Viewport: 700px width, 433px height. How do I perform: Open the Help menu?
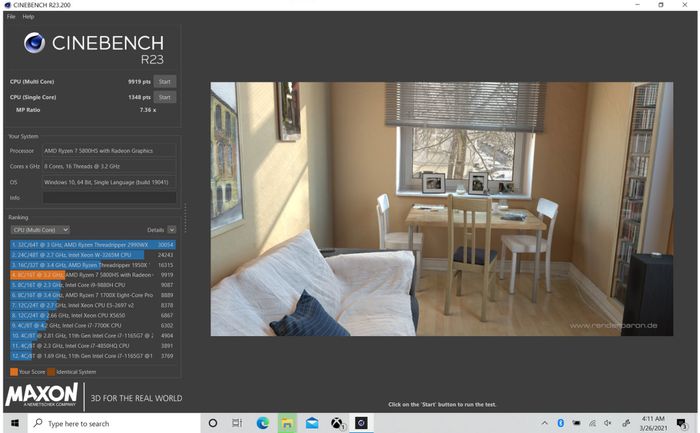[28, 17]
